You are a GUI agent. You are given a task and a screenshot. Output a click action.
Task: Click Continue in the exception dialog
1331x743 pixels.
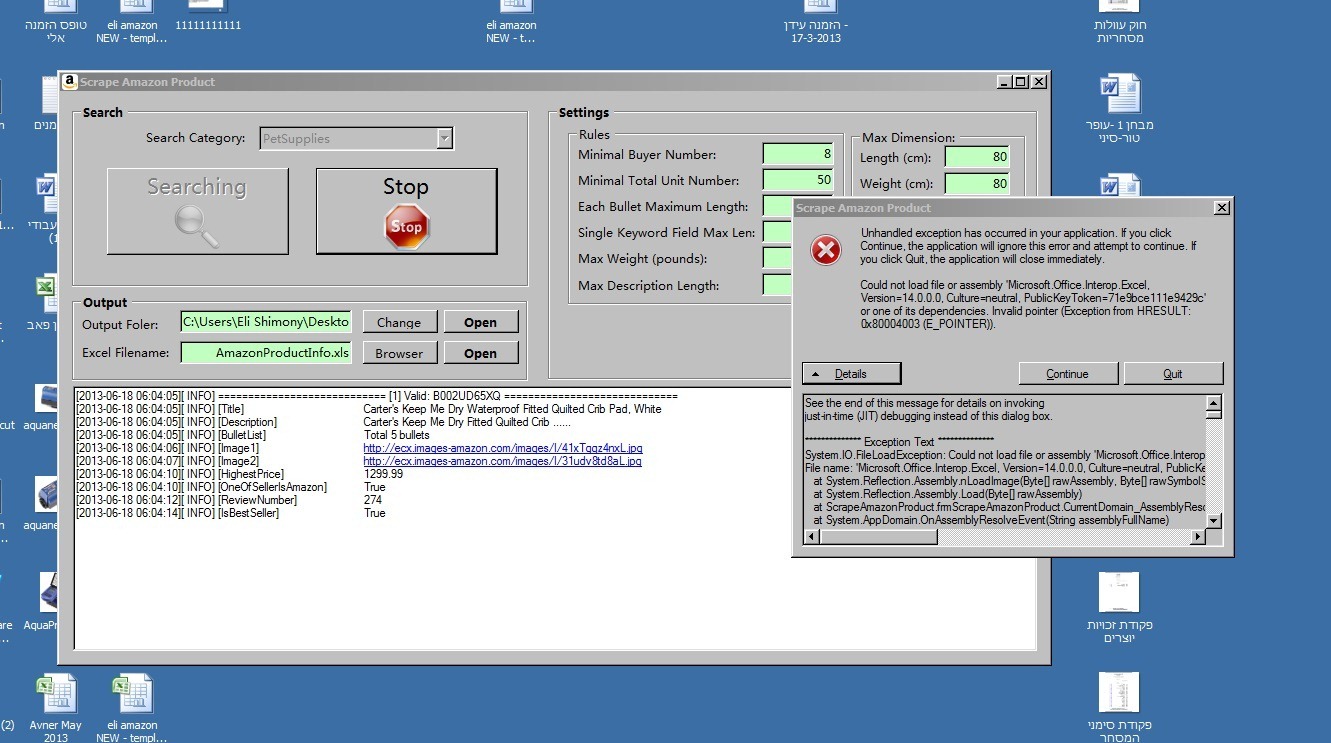point(1067,373)
